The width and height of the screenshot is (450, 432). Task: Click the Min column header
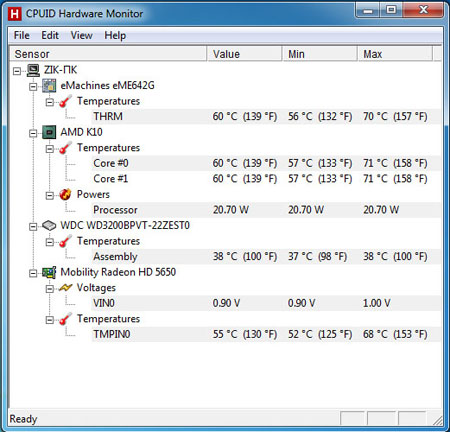coord(320,54)
